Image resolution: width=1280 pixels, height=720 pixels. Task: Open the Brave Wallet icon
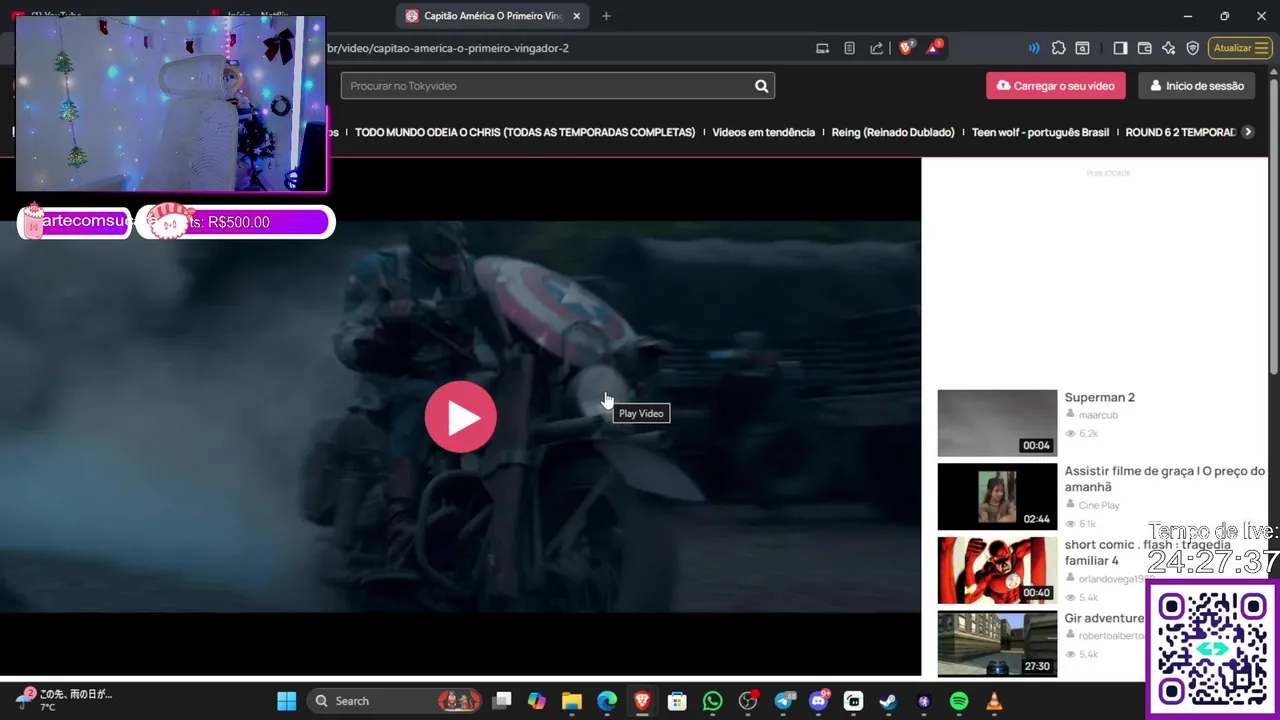[1144, 48]
